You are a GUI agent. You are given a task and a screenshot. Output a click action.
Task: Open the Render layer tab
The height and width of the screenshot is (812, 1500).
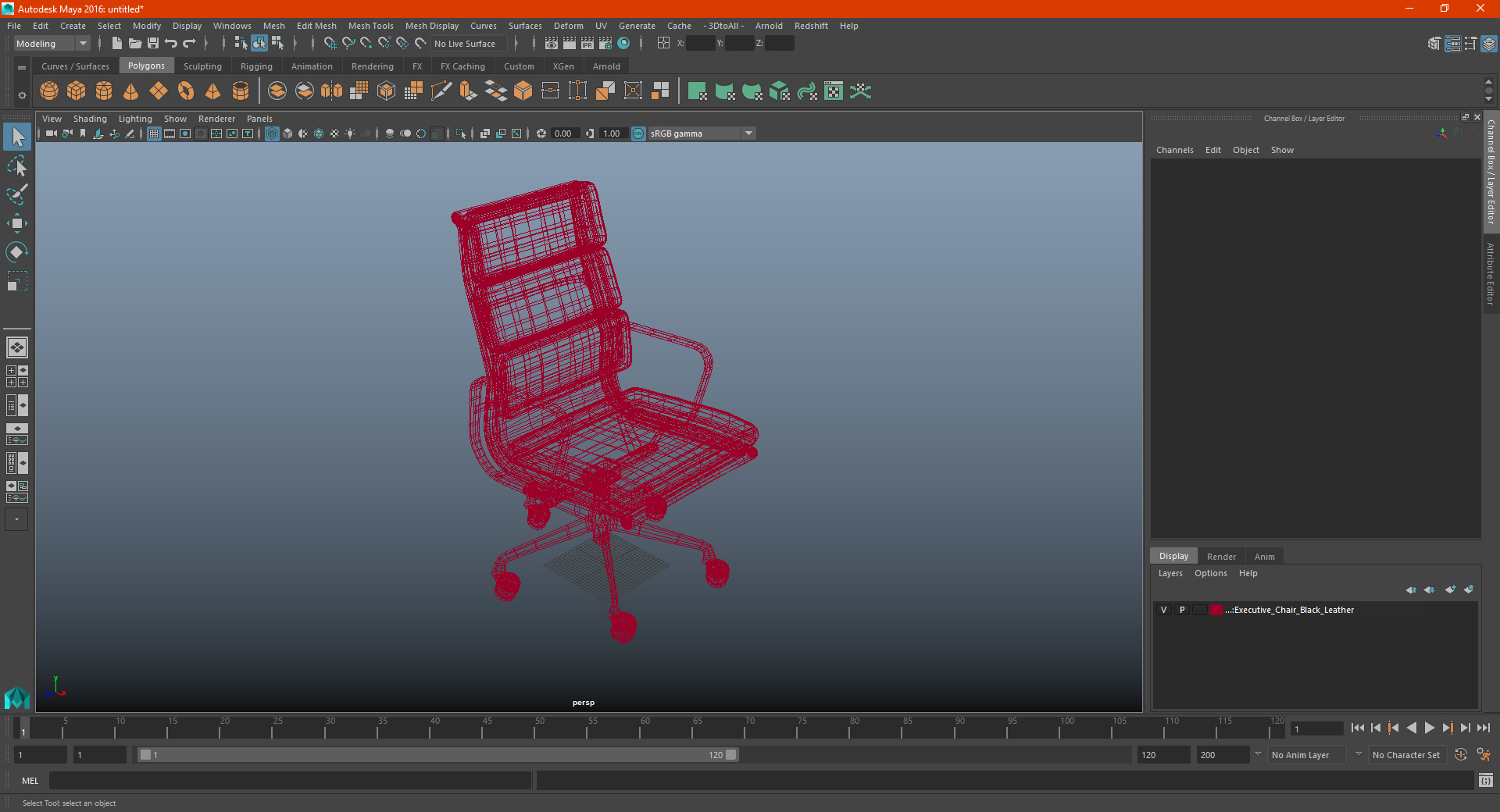tap(1221, 557)
